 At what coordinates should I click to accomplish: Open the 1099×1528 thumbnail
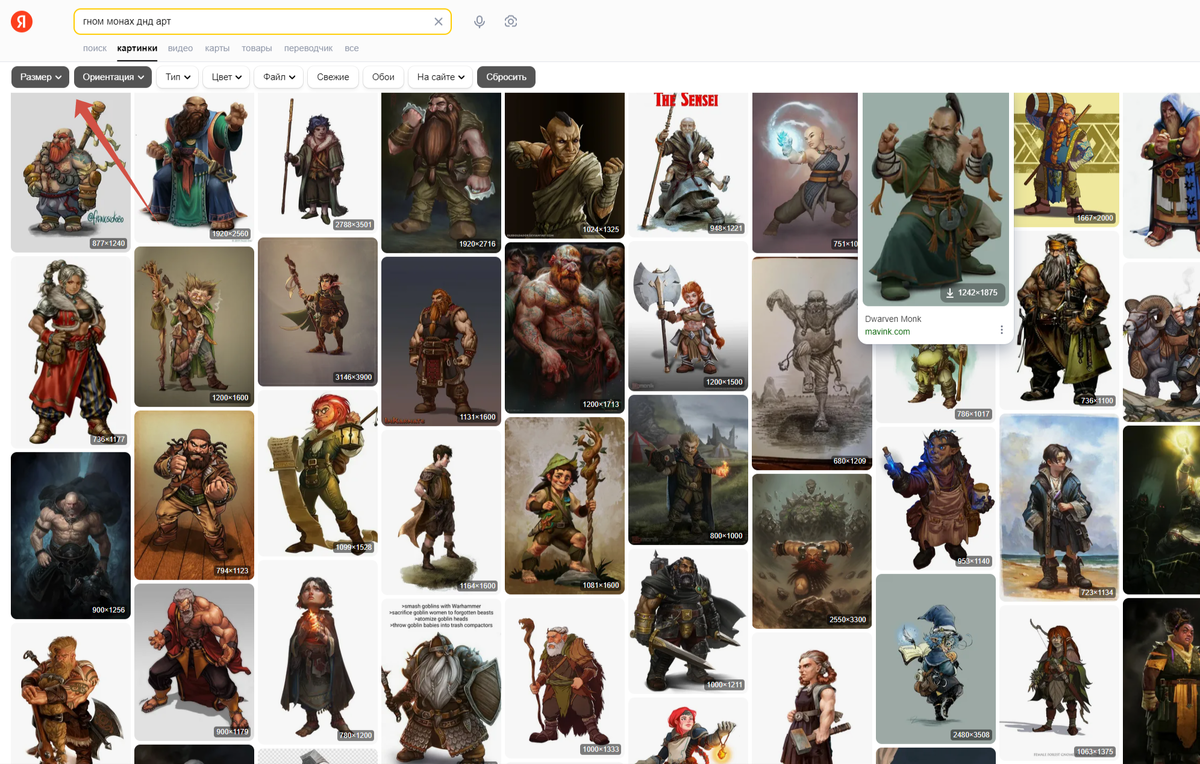(318, 473)
